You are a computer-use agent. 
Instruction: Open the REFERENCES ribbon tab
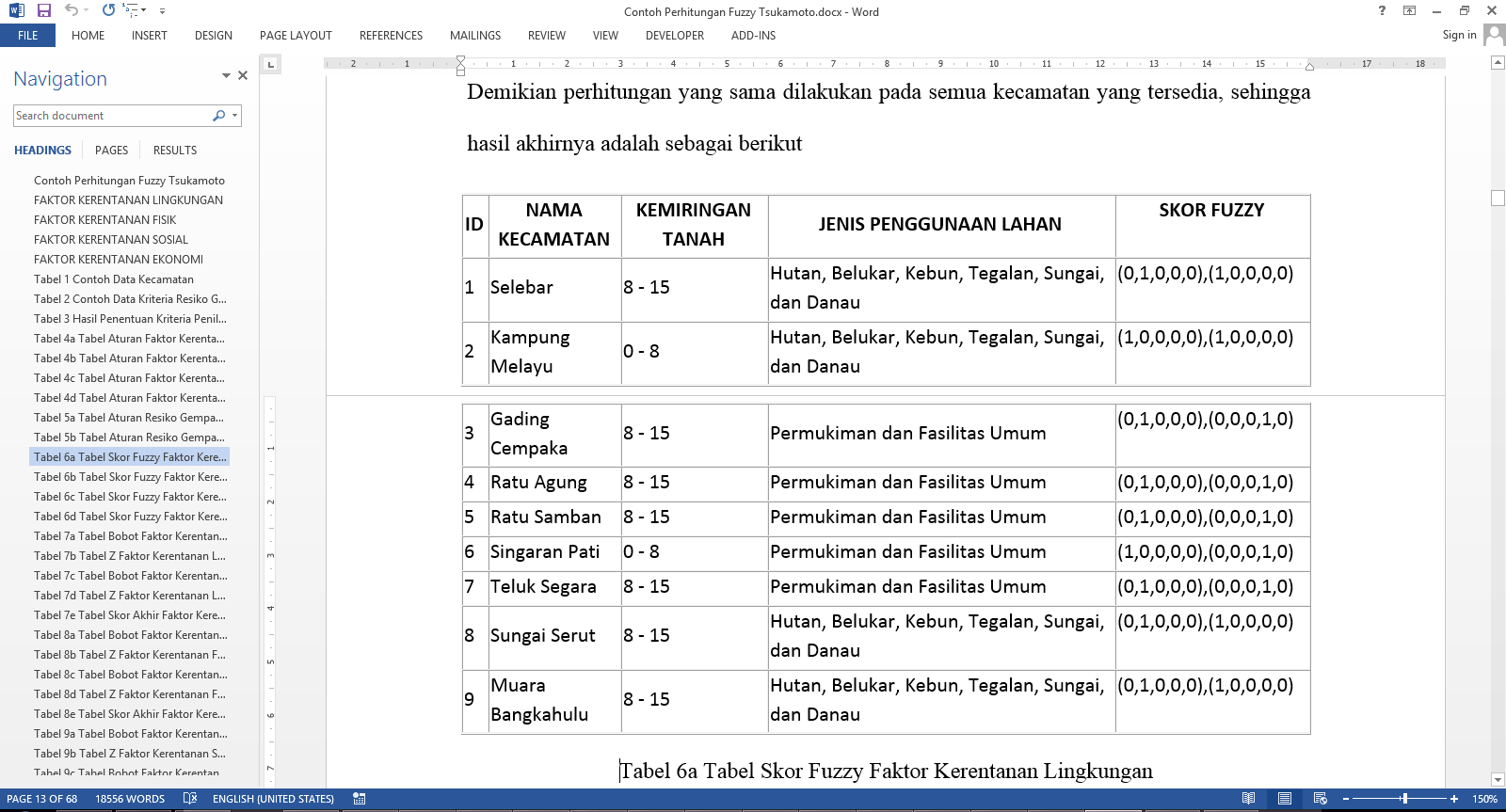(x=391, y=36)
